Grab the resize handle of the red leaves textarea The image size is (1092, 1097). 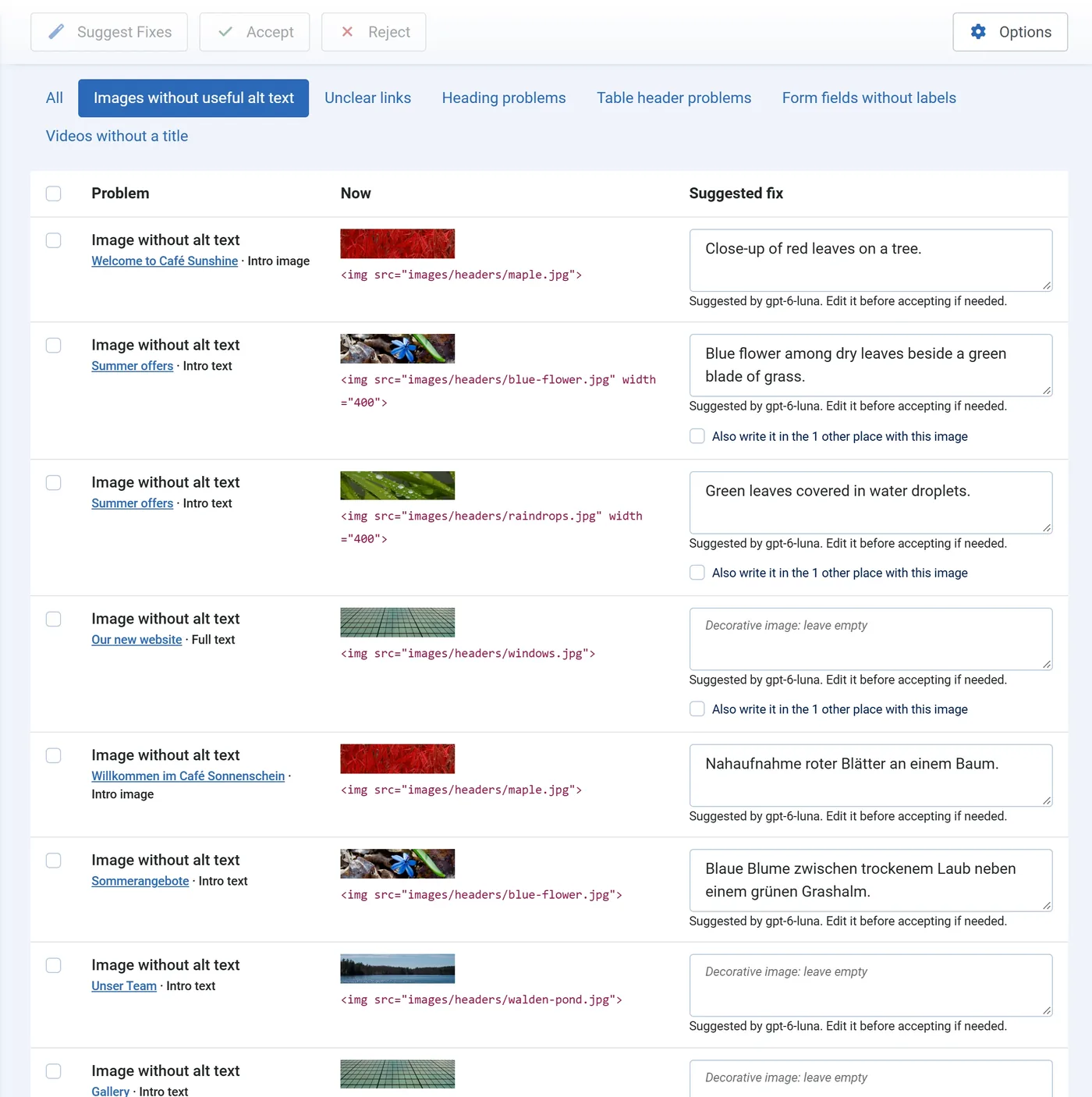pyautogui.click(x=1047, y=286)
